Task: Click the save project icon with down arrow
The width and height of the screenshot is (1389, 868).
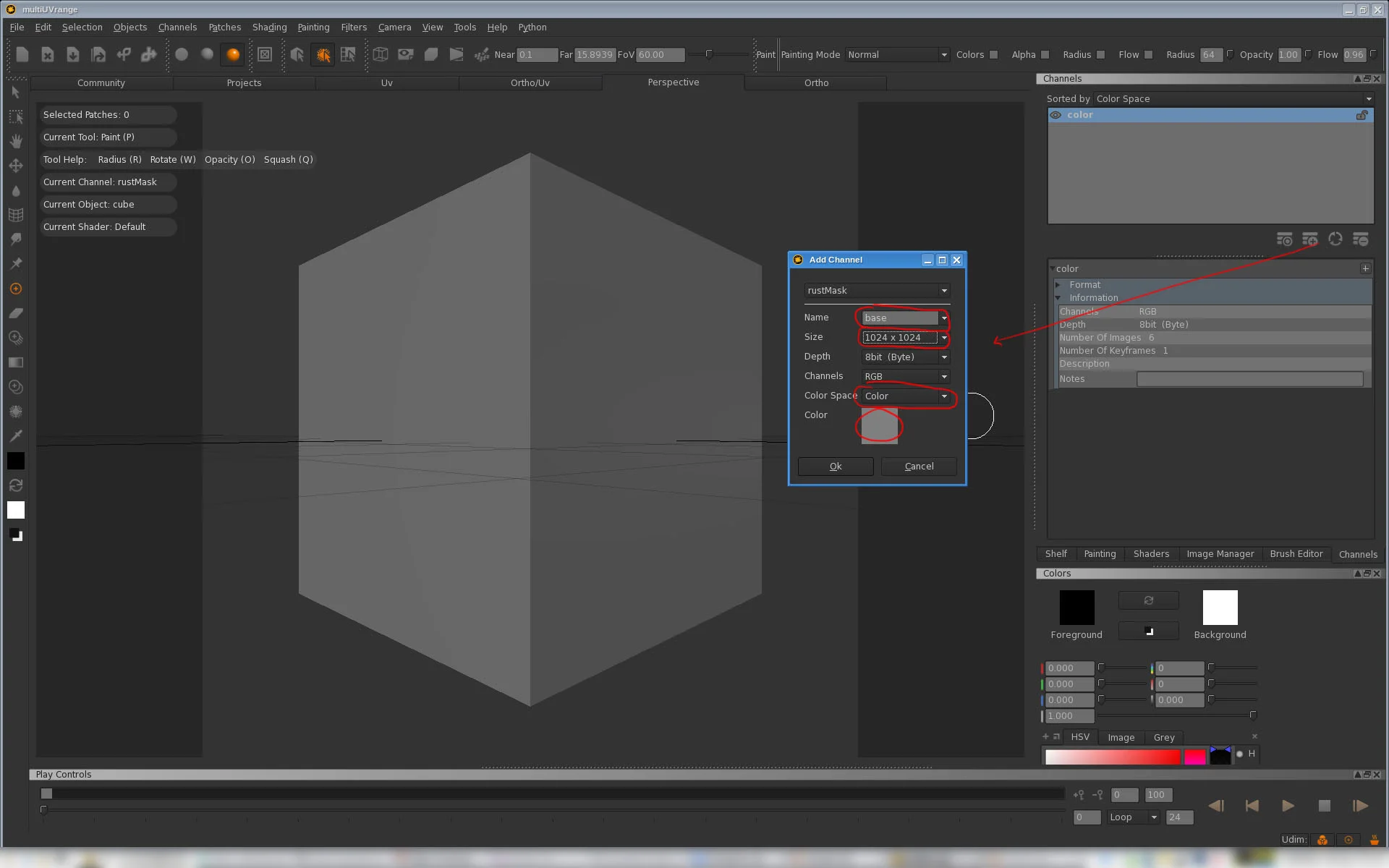Action: [73, 54]
